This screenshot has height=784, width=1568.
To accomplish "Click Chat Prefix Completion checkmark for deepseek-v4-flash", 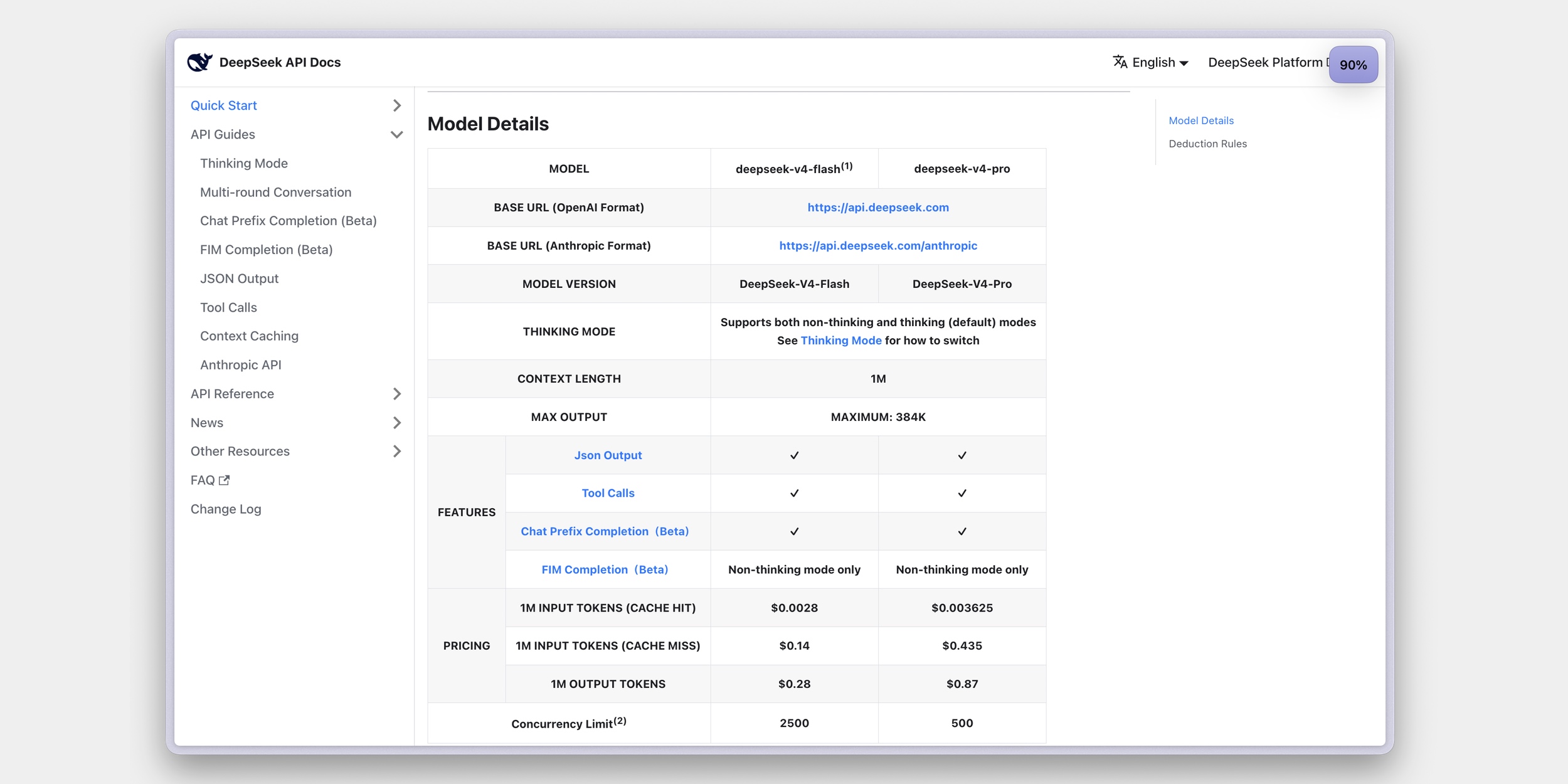I will click(794, 531).
